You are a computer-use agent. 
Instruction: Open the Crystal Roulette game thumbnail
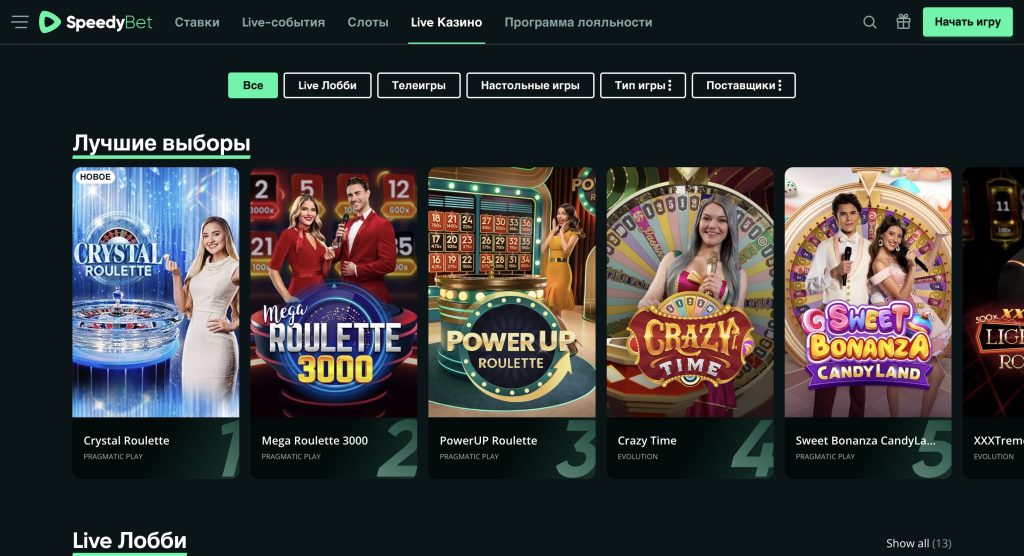[x=156, y=292]
